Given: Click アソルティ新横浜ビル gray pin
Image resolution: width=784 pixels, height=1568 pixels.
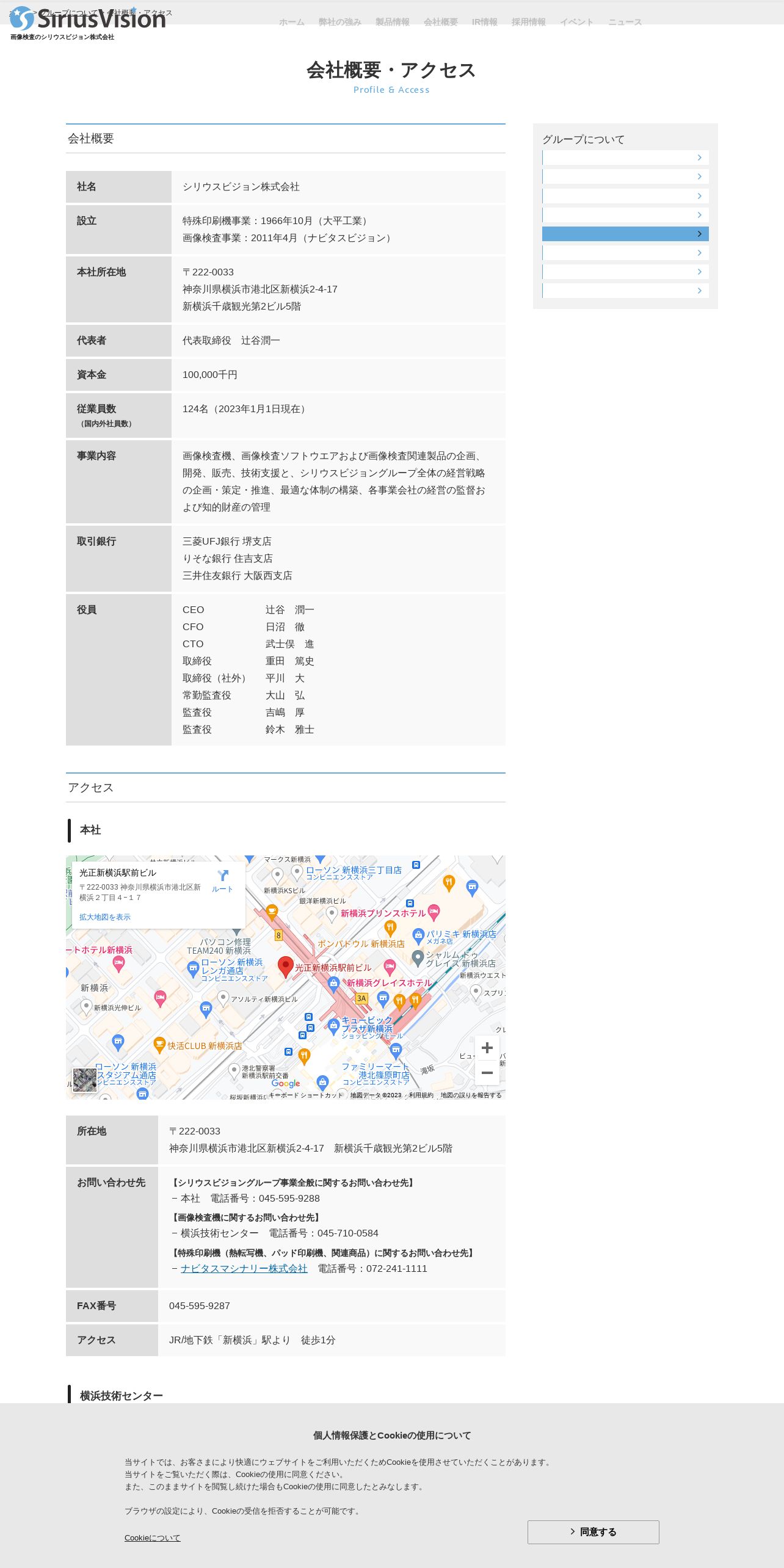Looking at the screenshot, I should coord(223,998).
